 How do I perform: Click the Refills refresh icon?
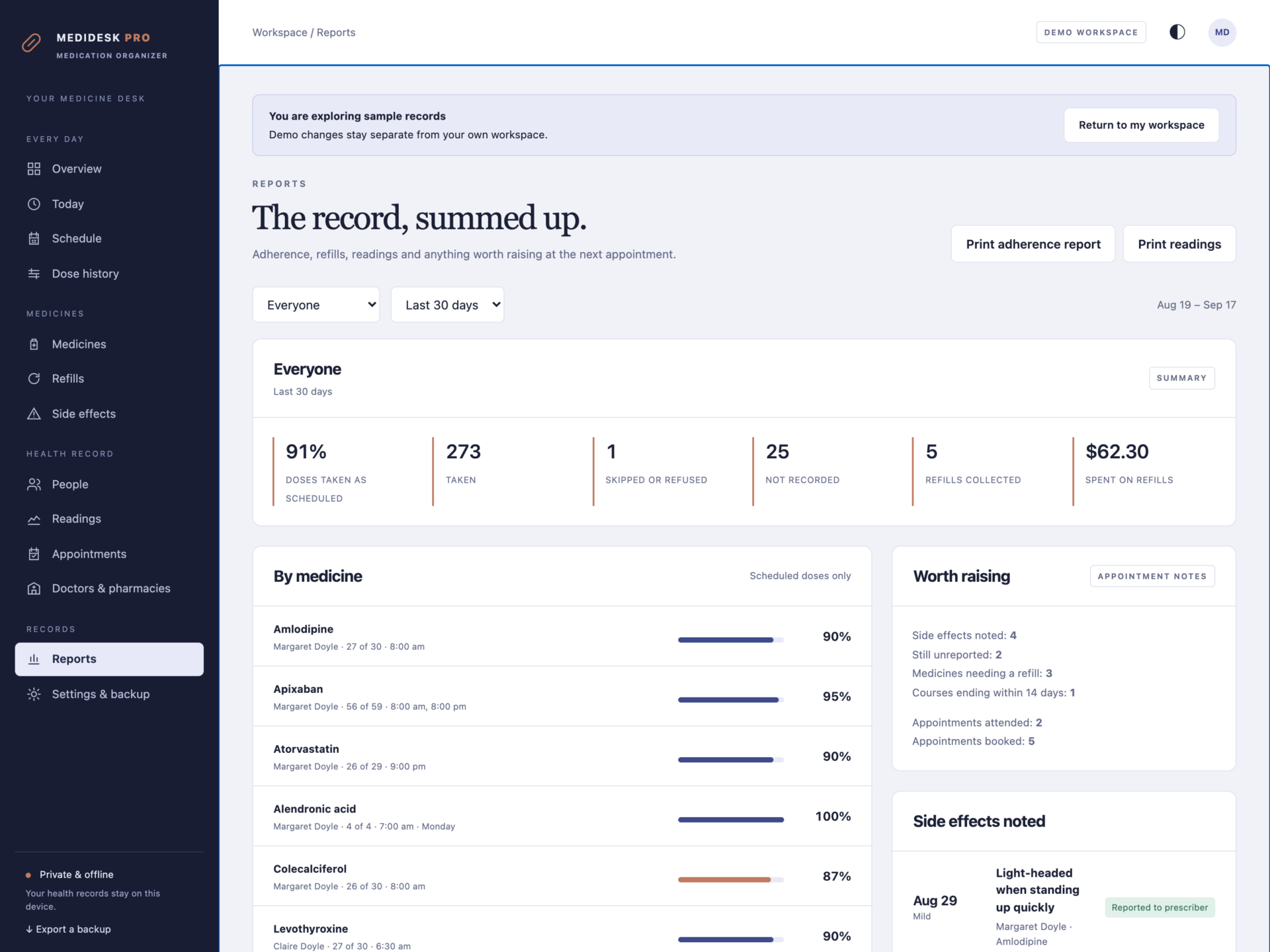coord(34,379)
